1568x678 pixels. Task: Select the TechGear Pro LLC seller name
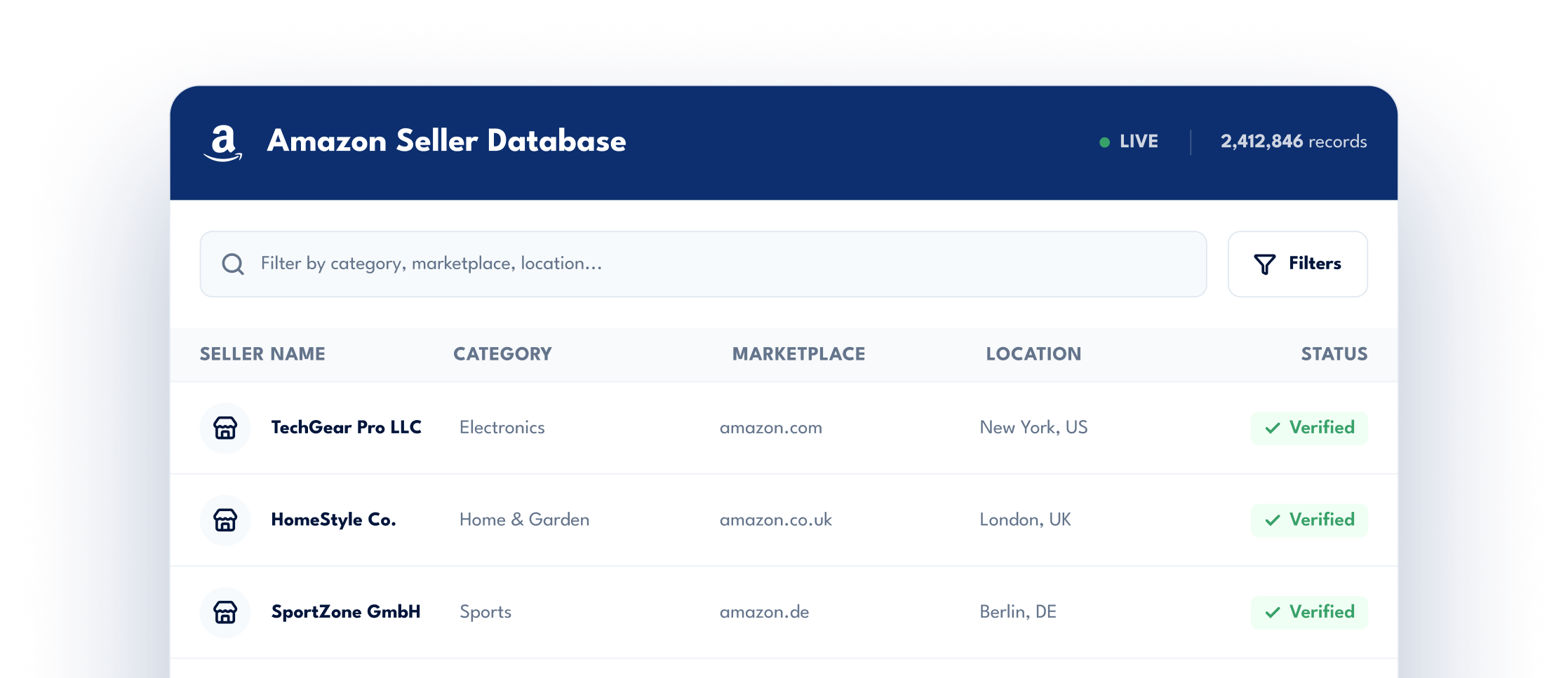[x=346, y=428]
